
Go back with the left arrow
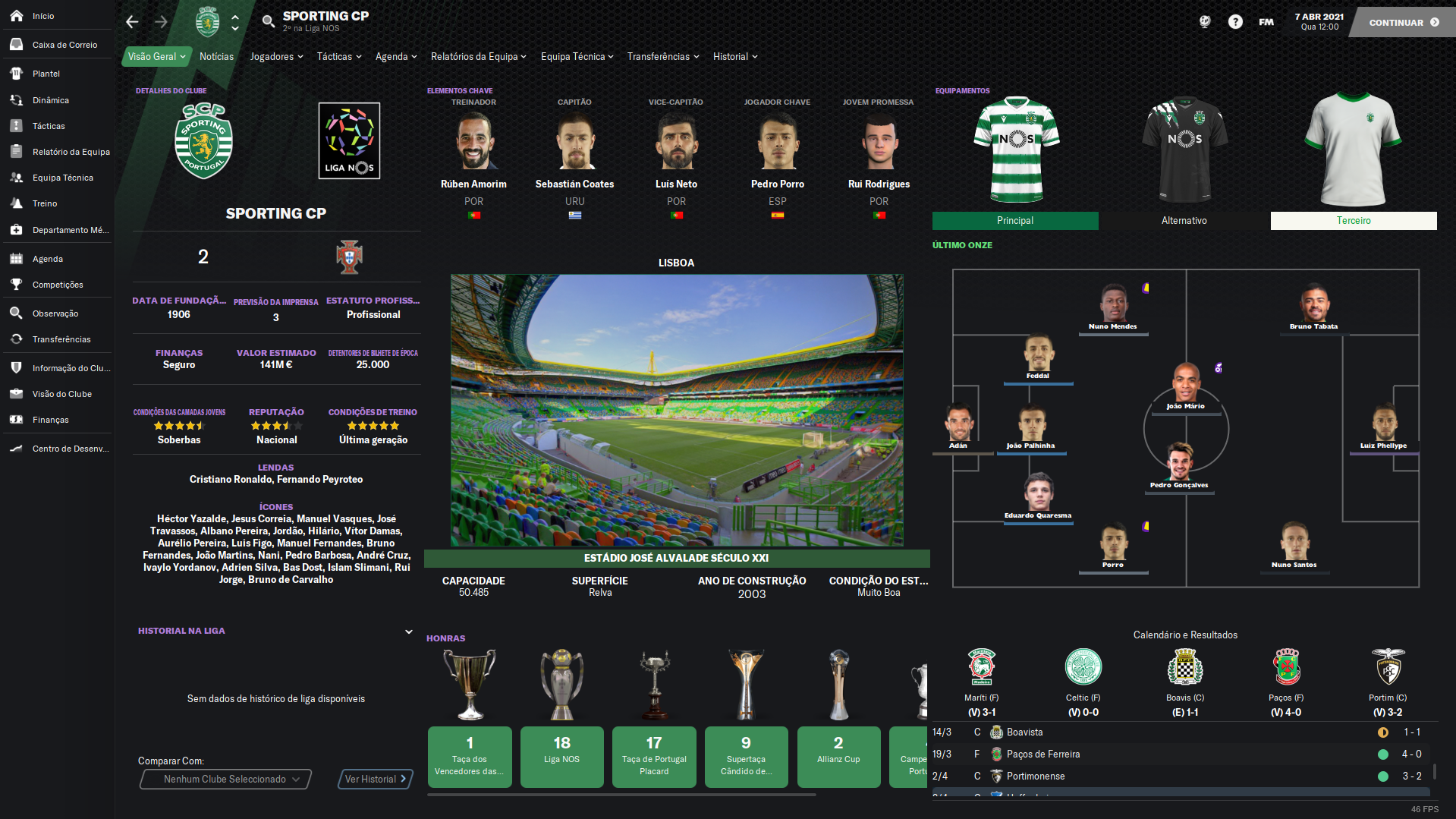[x=132, y=22]
